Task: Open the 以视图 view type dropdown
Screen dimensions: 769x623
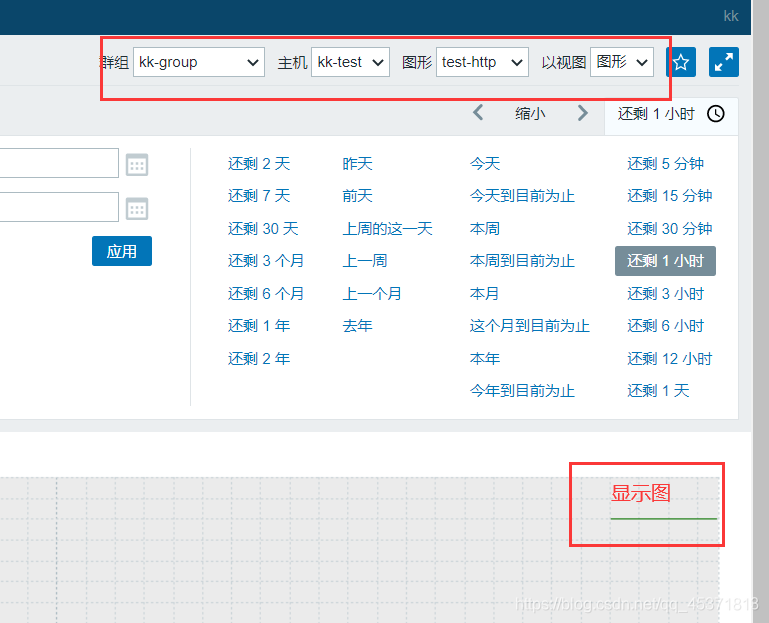Action: (621, 62)
